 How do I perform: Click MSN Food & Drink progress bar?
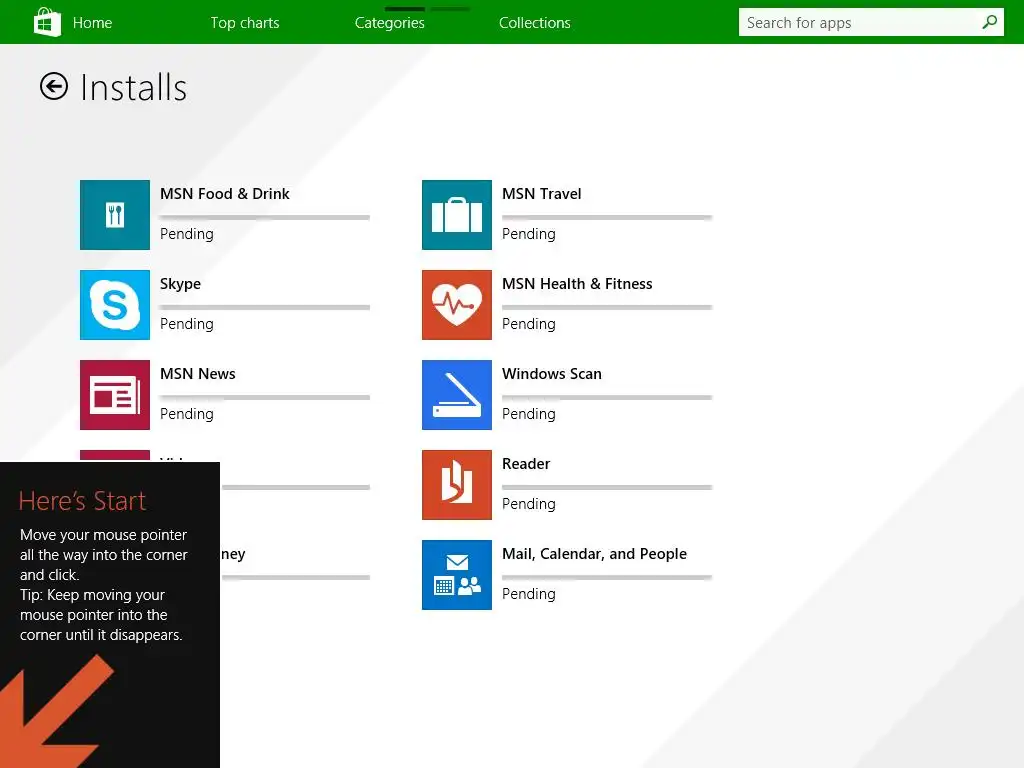click(264, 217)
